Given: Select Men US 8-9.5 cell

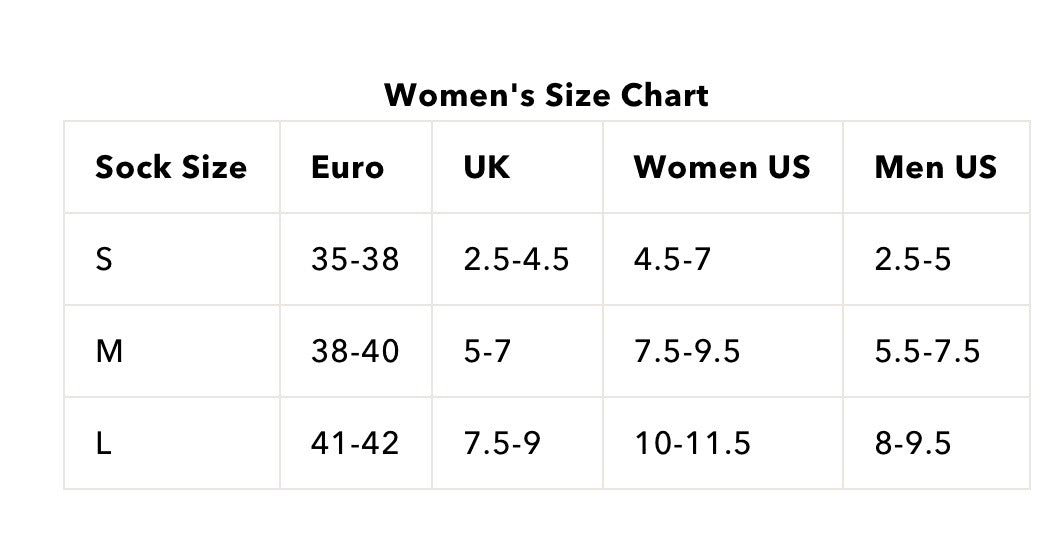Looking at the screenshot, I should tap(912, 443).
